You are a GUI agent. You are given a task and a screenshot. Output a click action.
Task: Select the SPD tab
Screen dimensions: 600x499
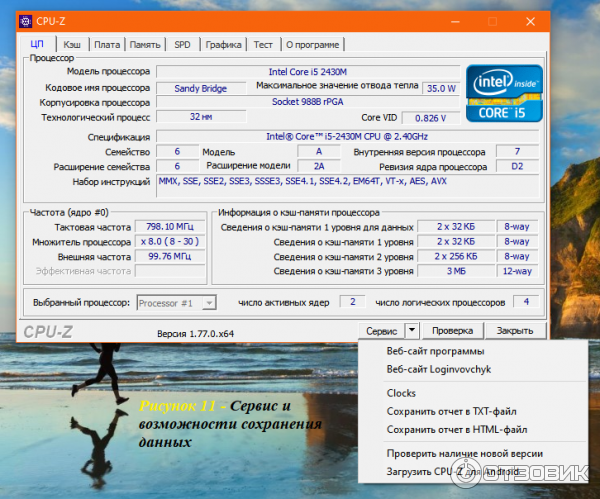(182, 44)
